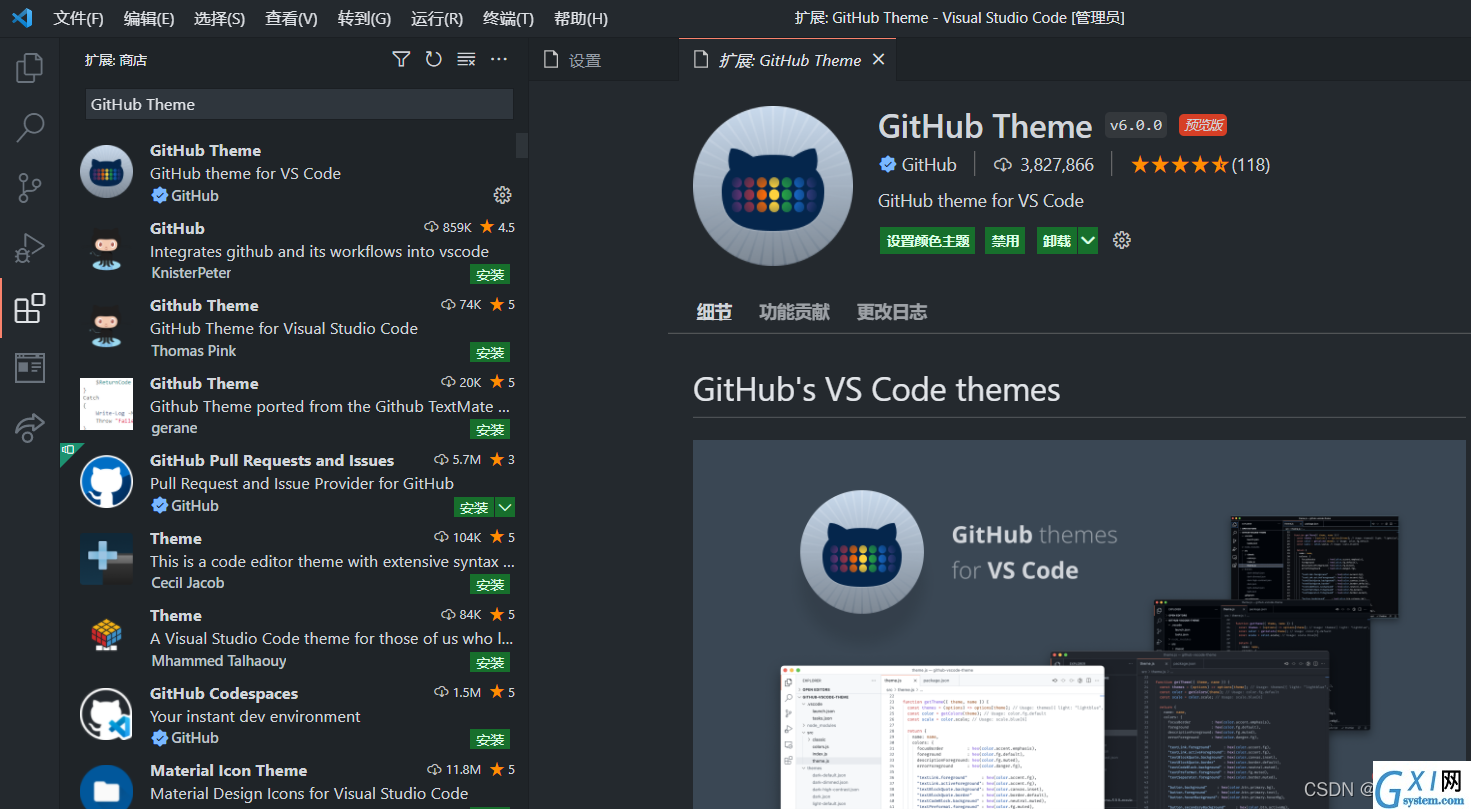This screenshot has width=1471, height=809.
Task: Select the 更改日志 changelog tab
Action: click(892, 312)
